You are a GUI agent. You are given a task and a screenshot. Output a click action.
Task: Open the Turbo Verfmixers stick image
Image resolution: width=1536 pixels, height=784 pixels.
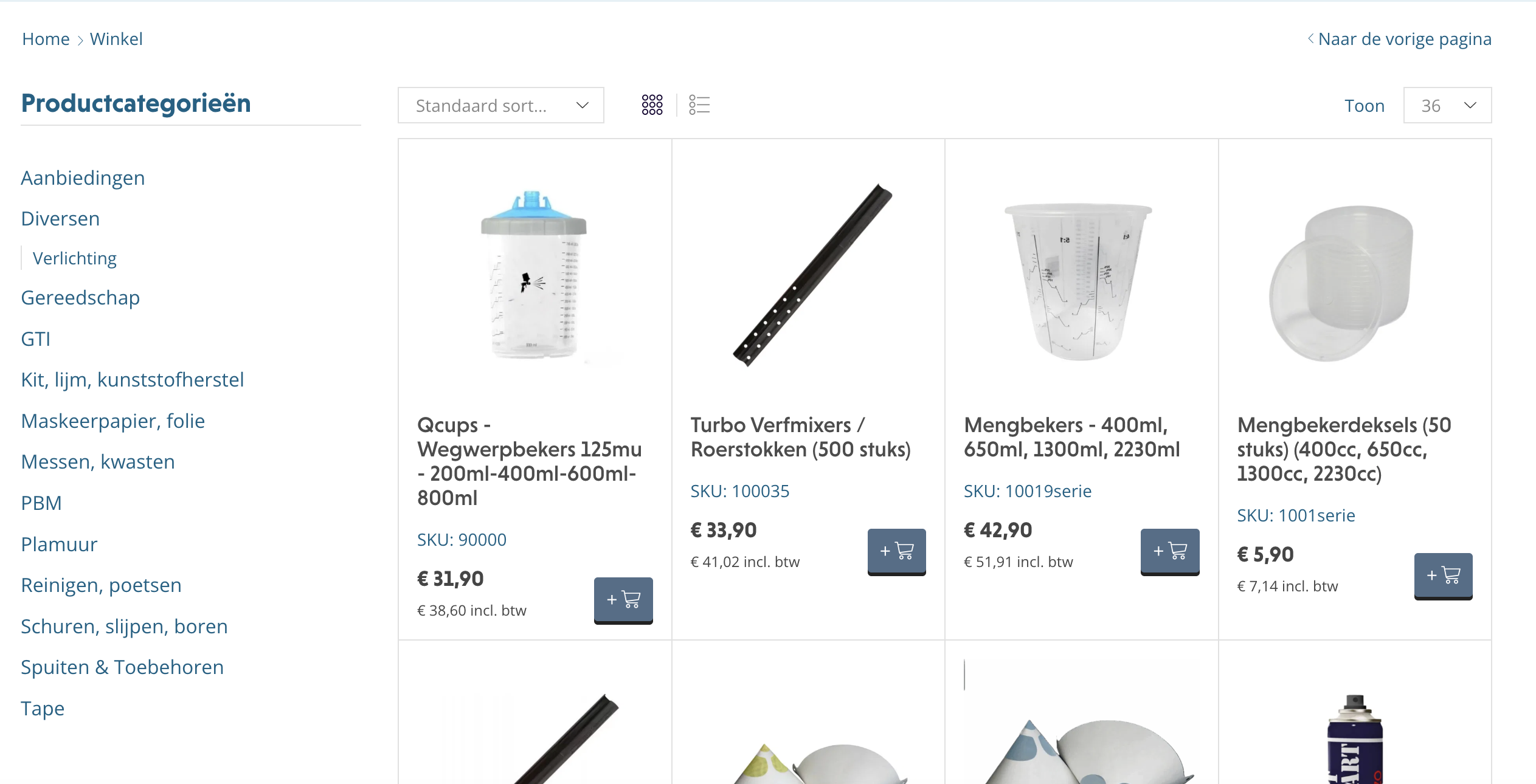[x=812, y=275]
